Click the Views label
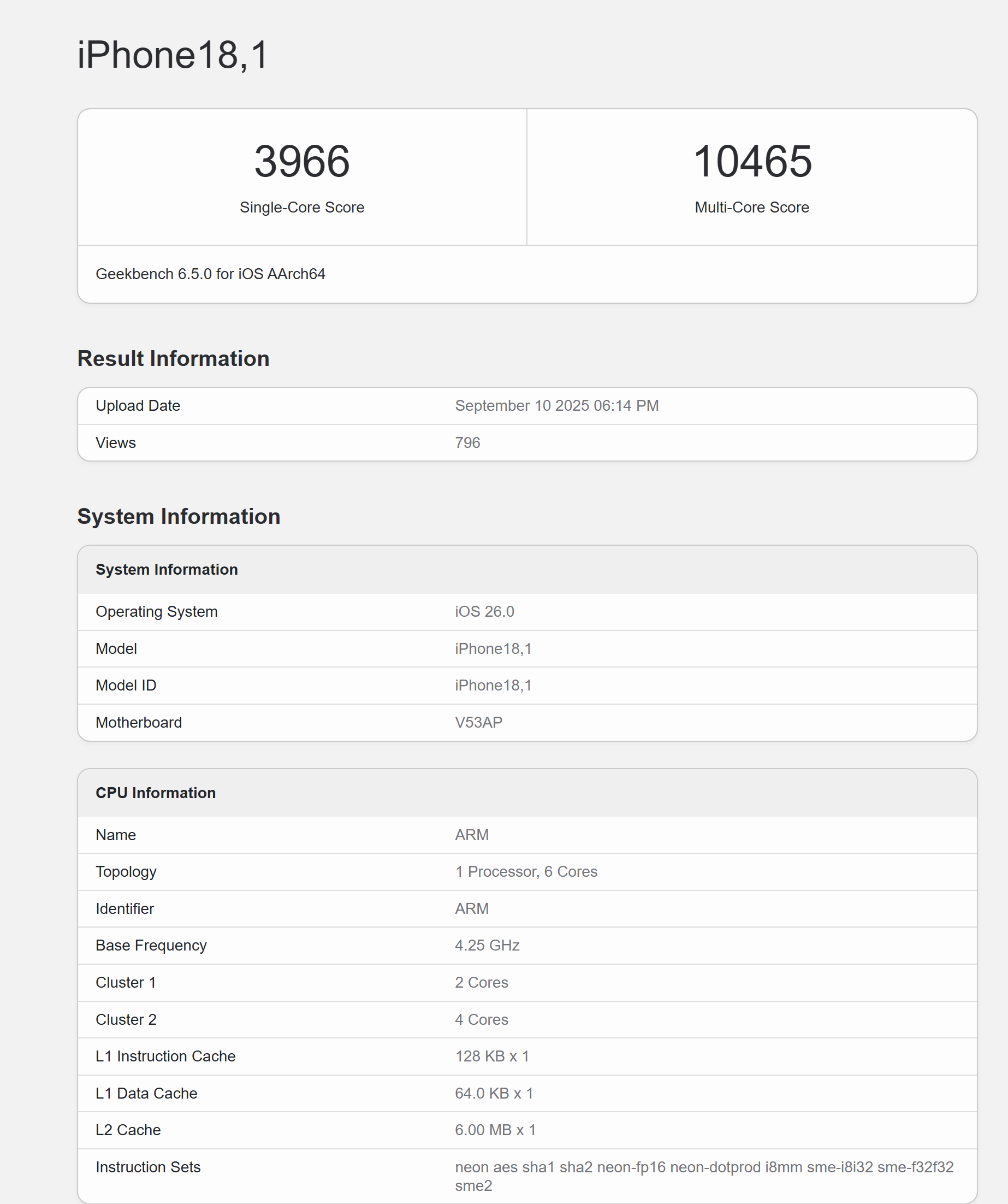 point(116,442)
